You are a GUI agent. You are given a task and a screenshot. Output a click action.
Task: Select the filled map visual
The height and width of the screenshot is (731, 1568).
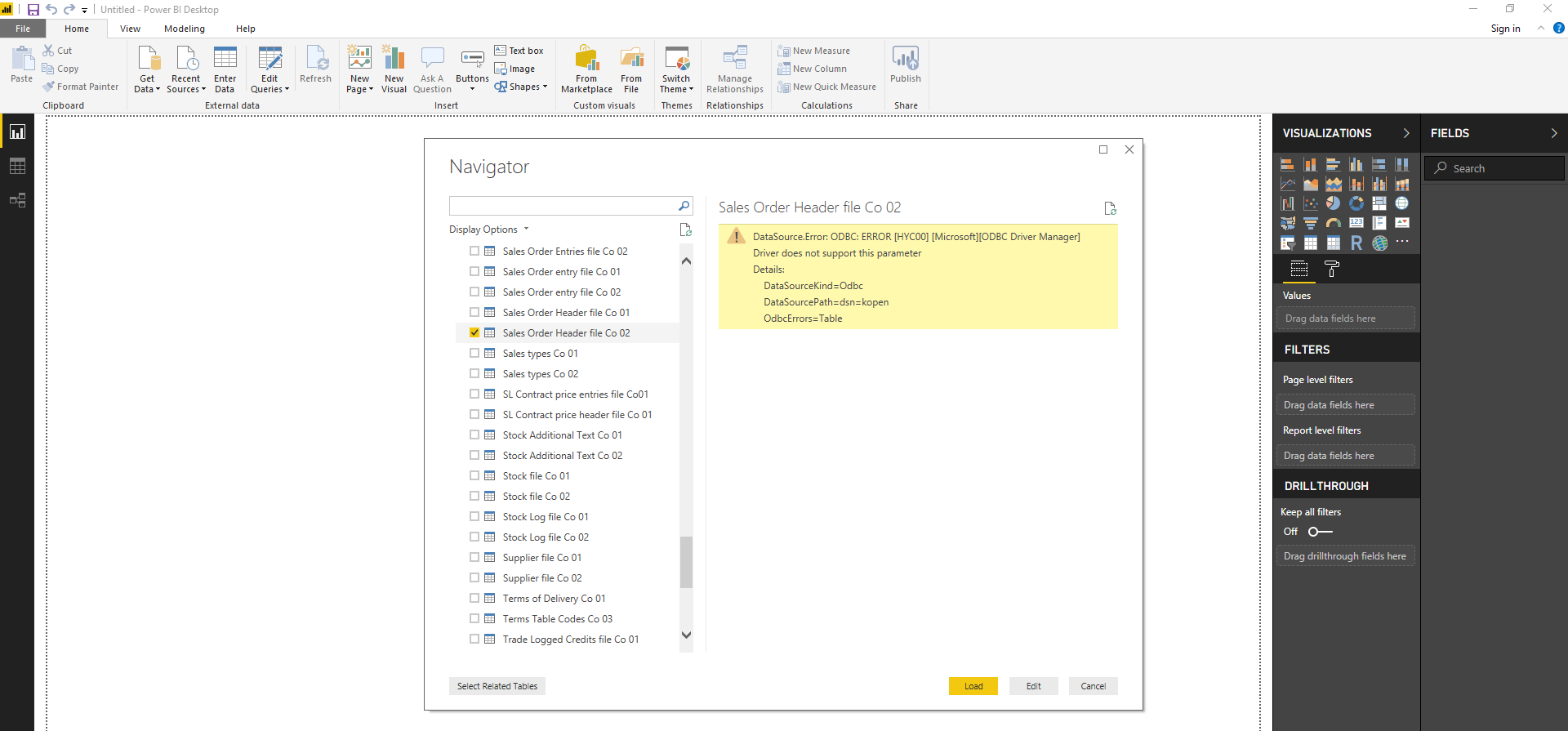1287,223
